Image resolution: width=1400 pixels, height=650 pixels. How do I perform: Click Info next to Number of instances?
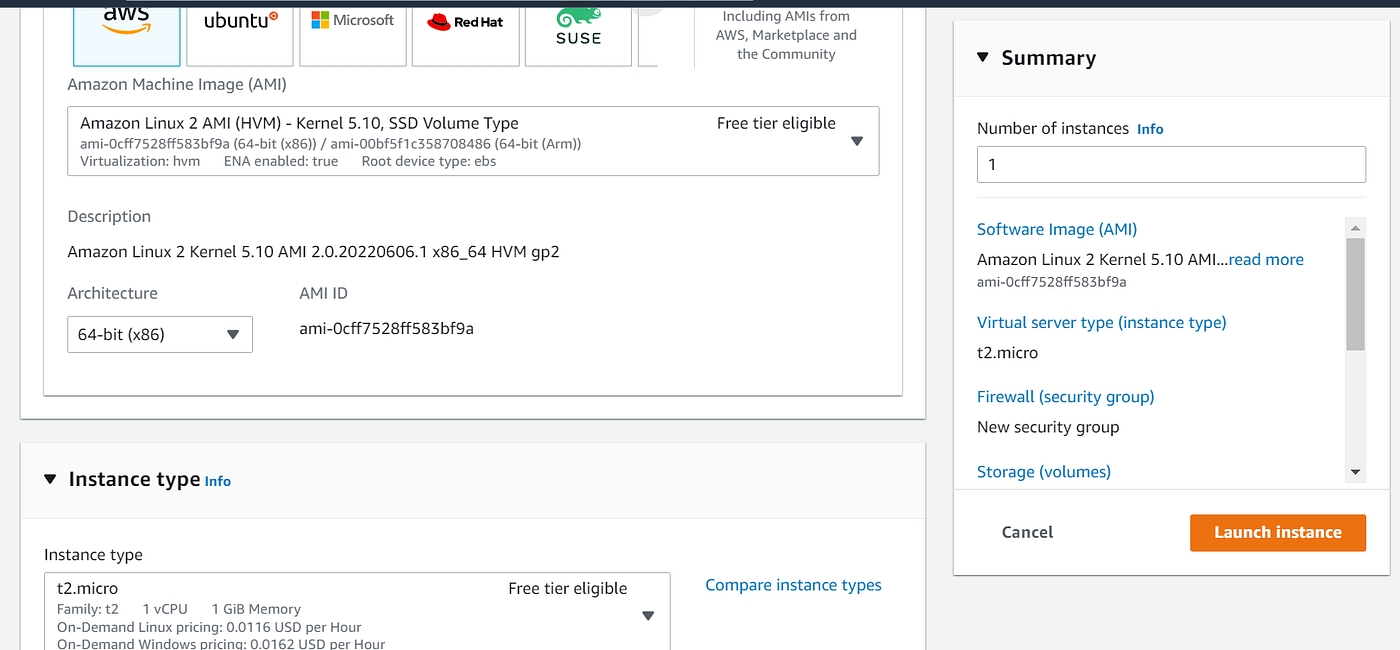click(x=1150, y=128)
